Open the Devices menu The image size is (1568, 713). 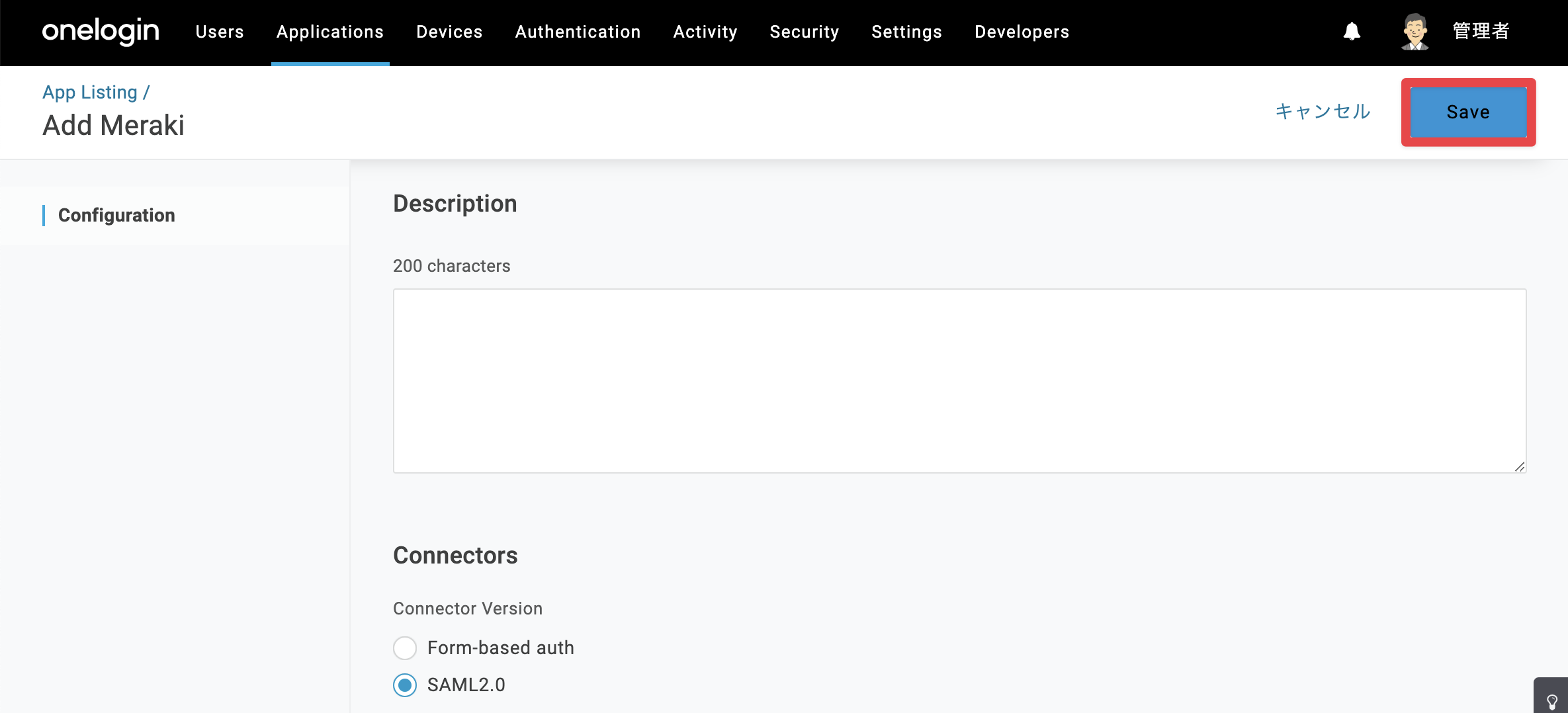pos(449,32)
